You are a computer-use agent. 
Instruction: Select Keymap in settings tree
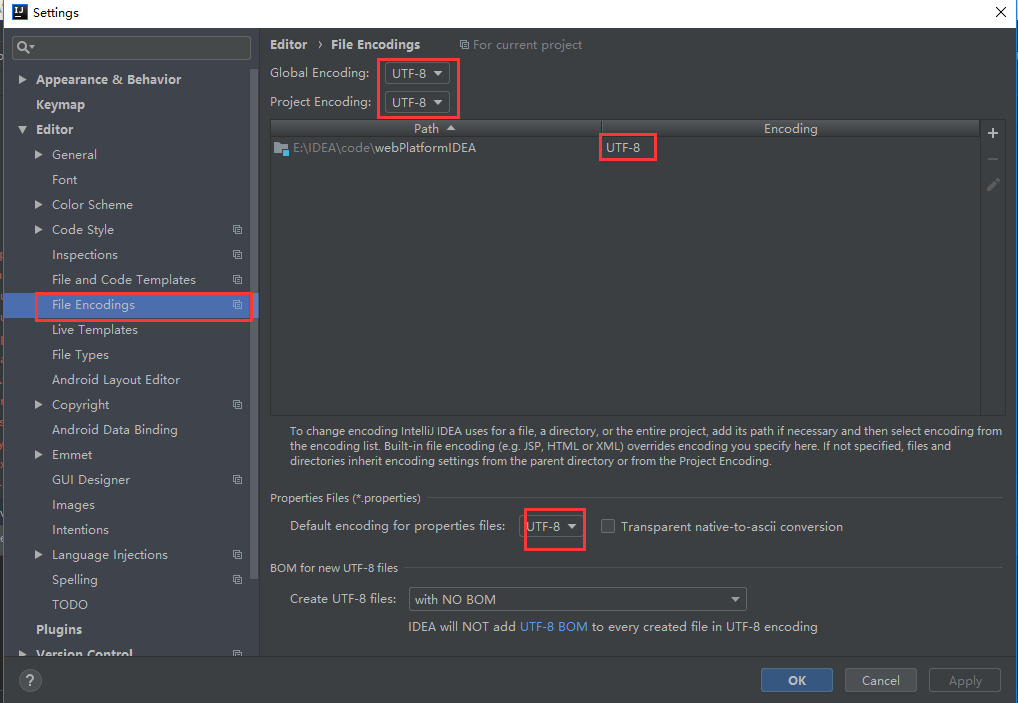[60, 105]
